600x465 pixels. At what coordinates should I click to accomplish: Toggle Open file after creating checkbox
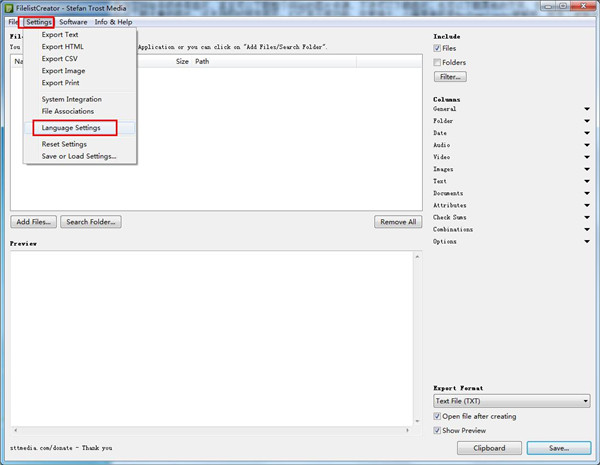click(437, 416)
